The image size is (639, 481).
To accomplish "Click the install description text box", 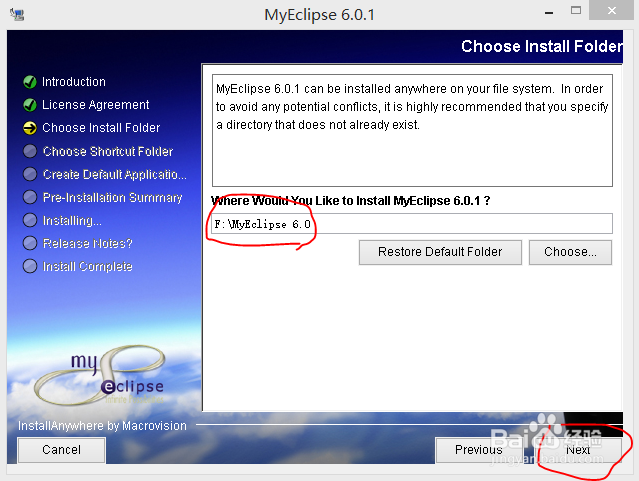I will (412, 130).
